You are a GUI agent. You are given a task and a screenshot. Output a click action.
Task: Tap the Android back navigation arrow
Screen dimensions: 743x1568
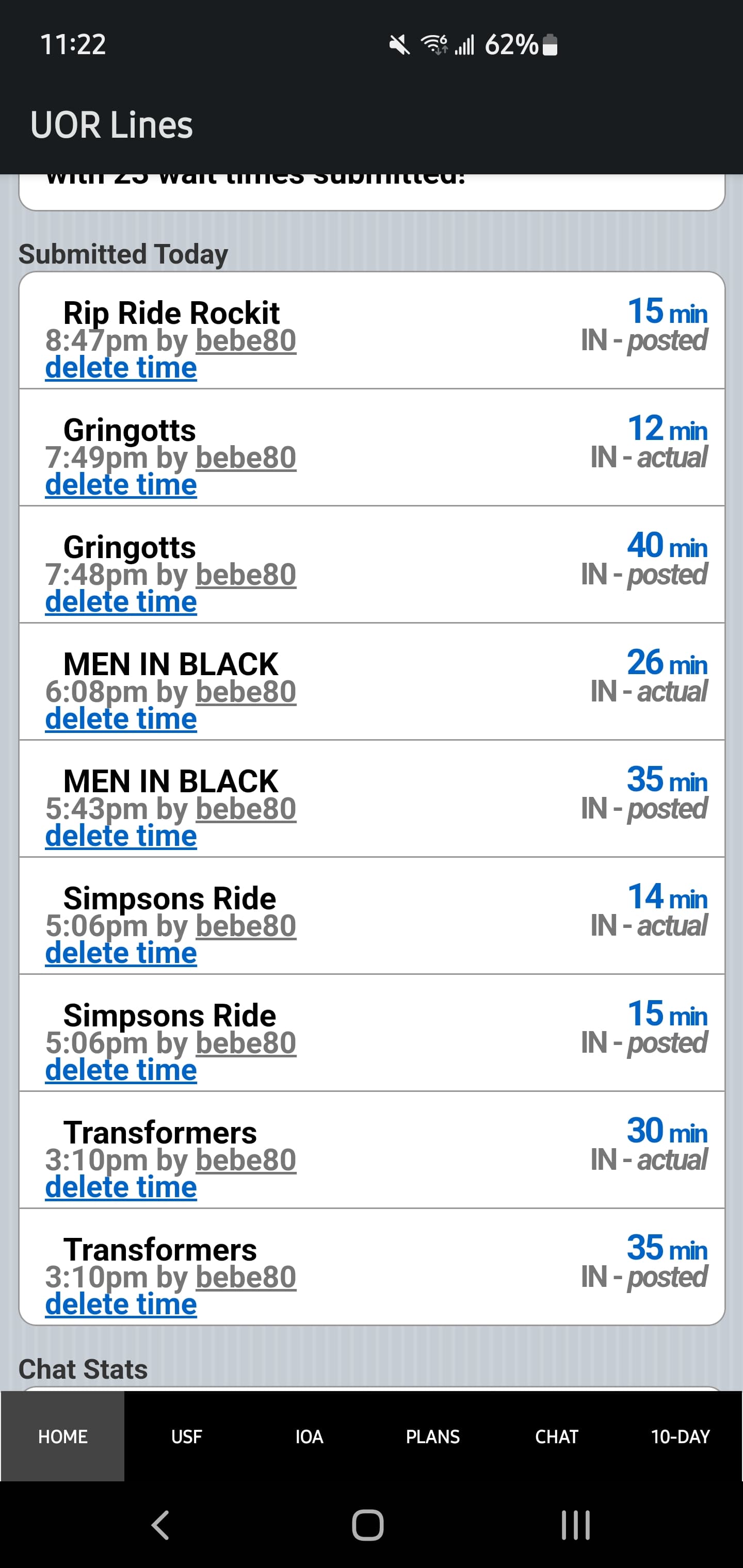click(x=160, y=1525)
